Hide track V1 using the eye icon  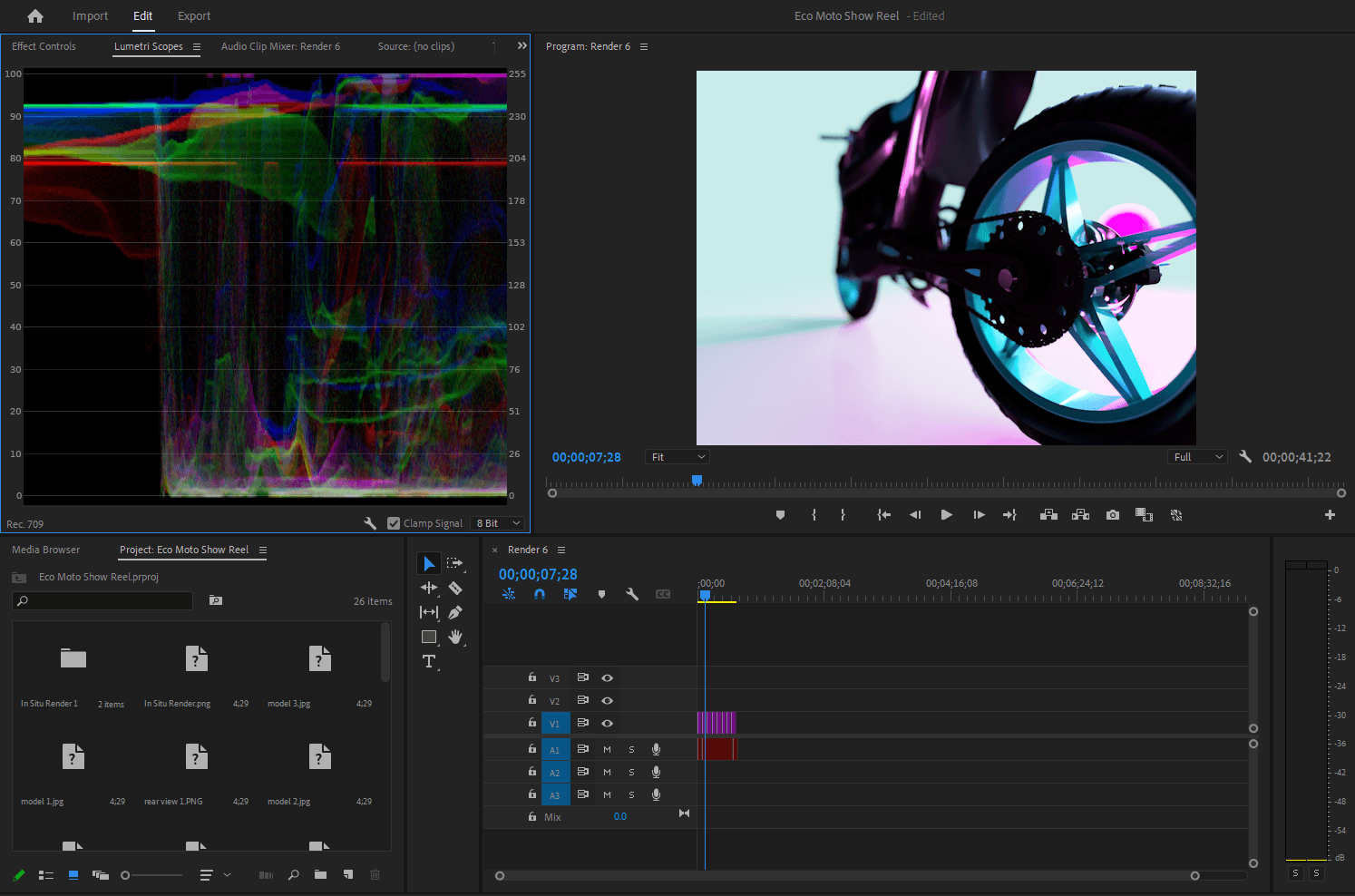tap(608, 723)
